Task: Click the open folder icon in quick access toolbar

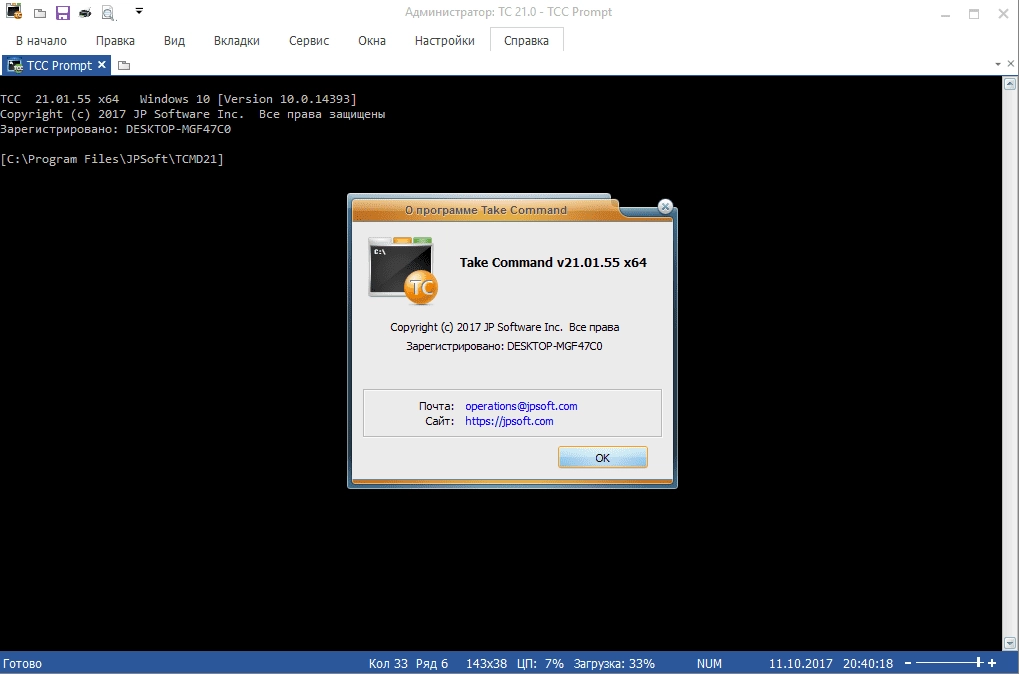Action: [x=40, y=13]
